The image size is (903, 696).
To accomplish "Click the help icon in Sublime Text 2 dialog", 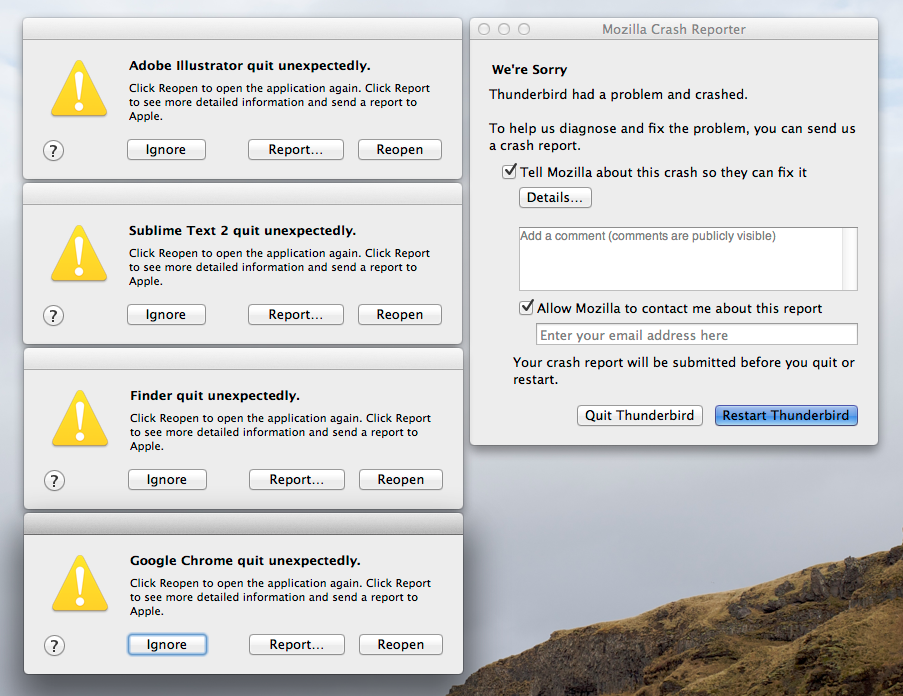I will [x=54, y=315].
